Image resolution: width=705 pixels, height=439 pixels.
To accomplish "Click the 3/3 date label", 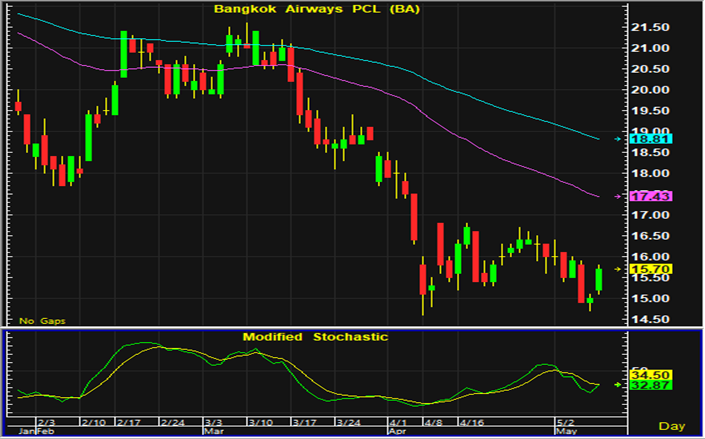I will (214, 423).
